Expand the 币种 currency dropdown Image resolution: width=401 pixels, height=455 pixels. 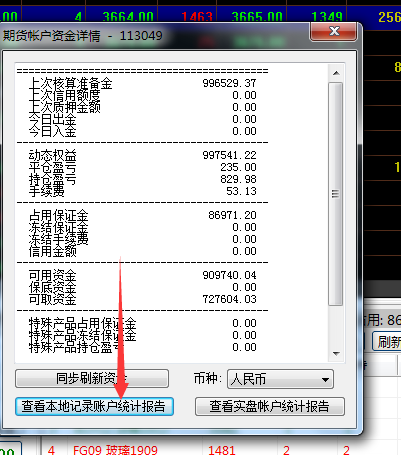pyautogui.click(x=280, y=379)
